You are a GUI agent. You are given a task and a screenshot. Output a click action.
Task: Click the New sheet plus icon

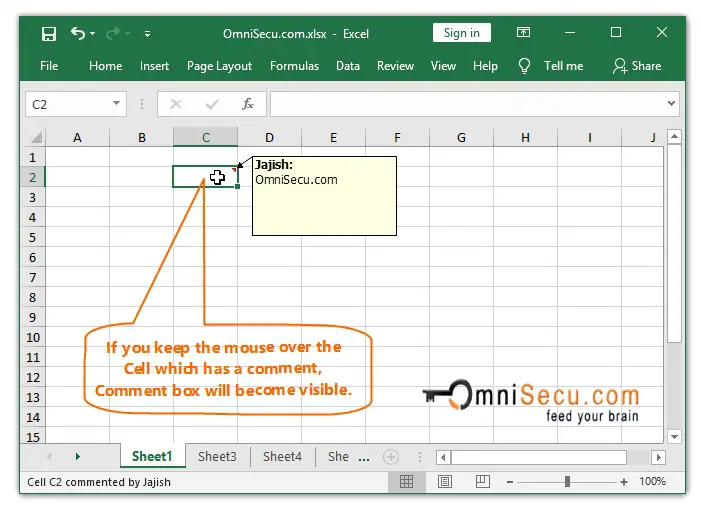(391, 457)
